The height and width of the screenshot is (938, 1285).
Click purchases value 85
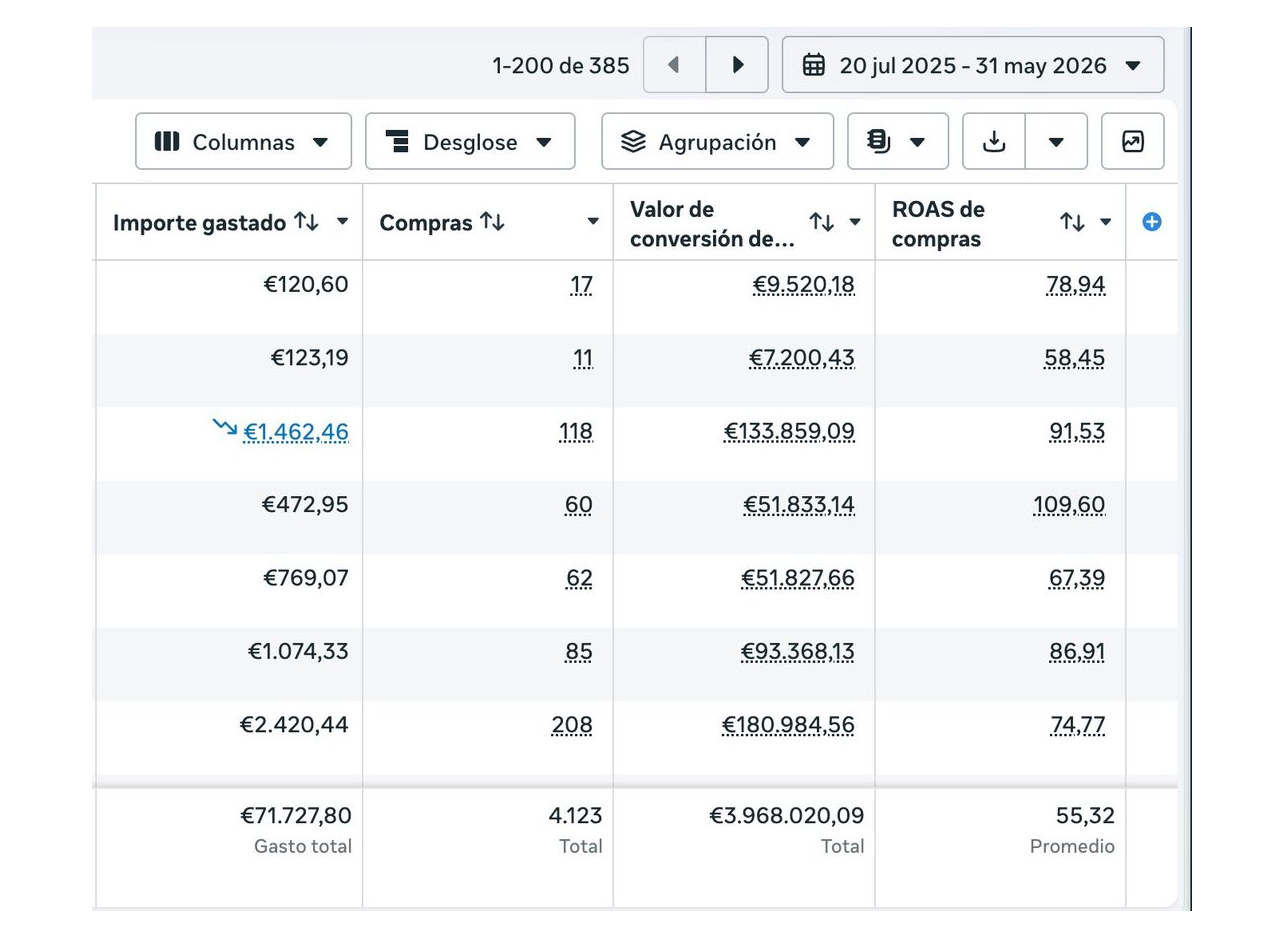tap(579, 652)
